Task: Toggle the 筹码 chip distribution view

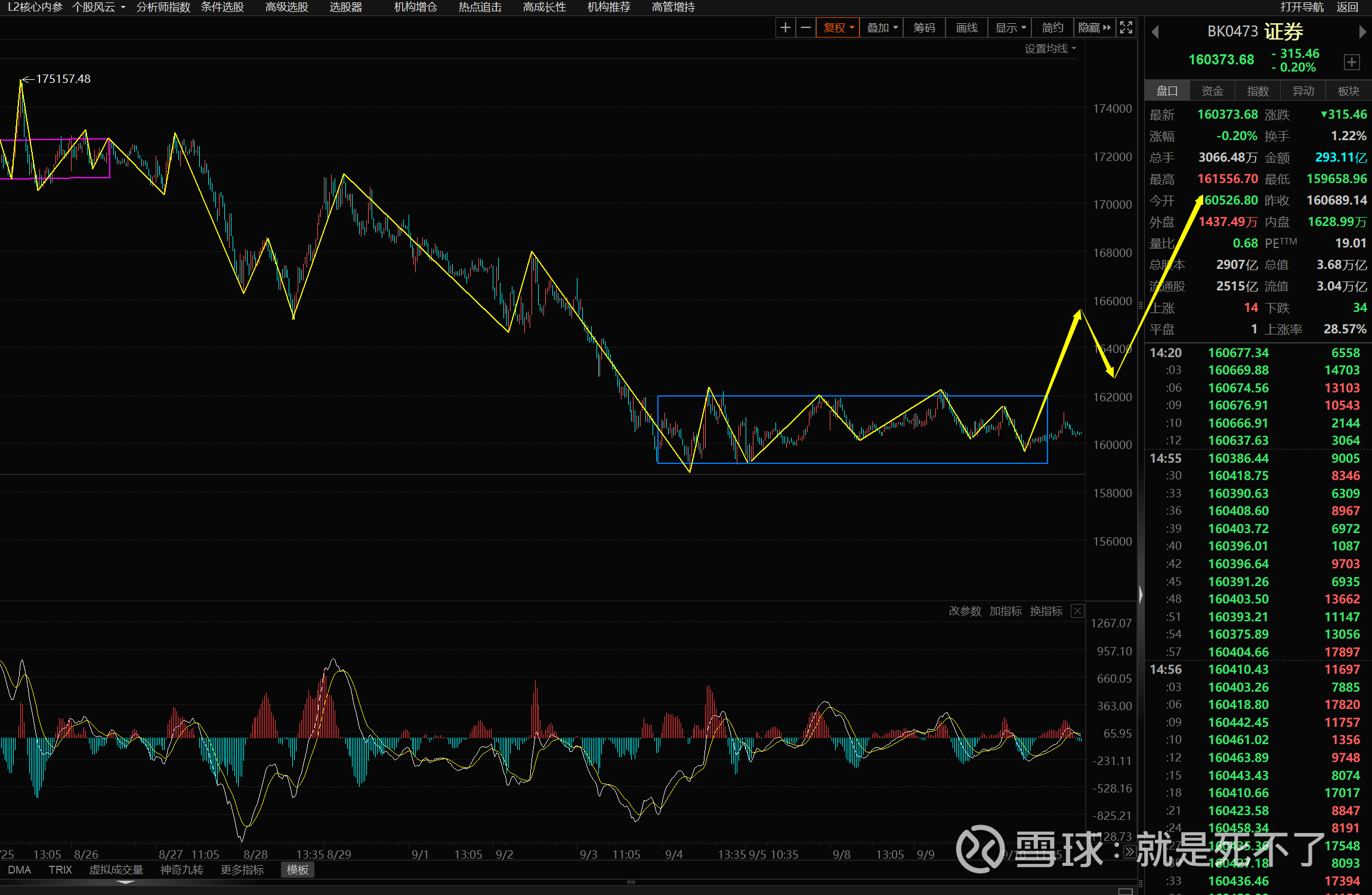Action: pos(924,27)
